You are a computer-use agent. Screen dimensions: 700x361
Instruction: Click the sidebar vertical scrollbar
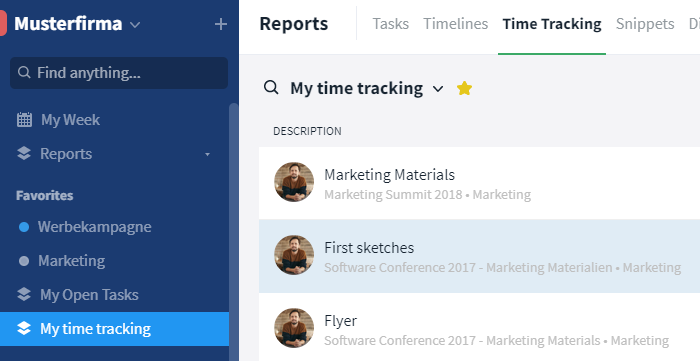click(x=233, y=232)
